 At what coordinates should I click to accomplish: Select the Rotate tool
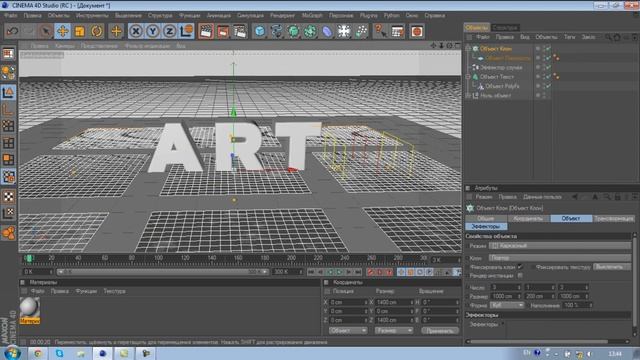click(97, 31)
